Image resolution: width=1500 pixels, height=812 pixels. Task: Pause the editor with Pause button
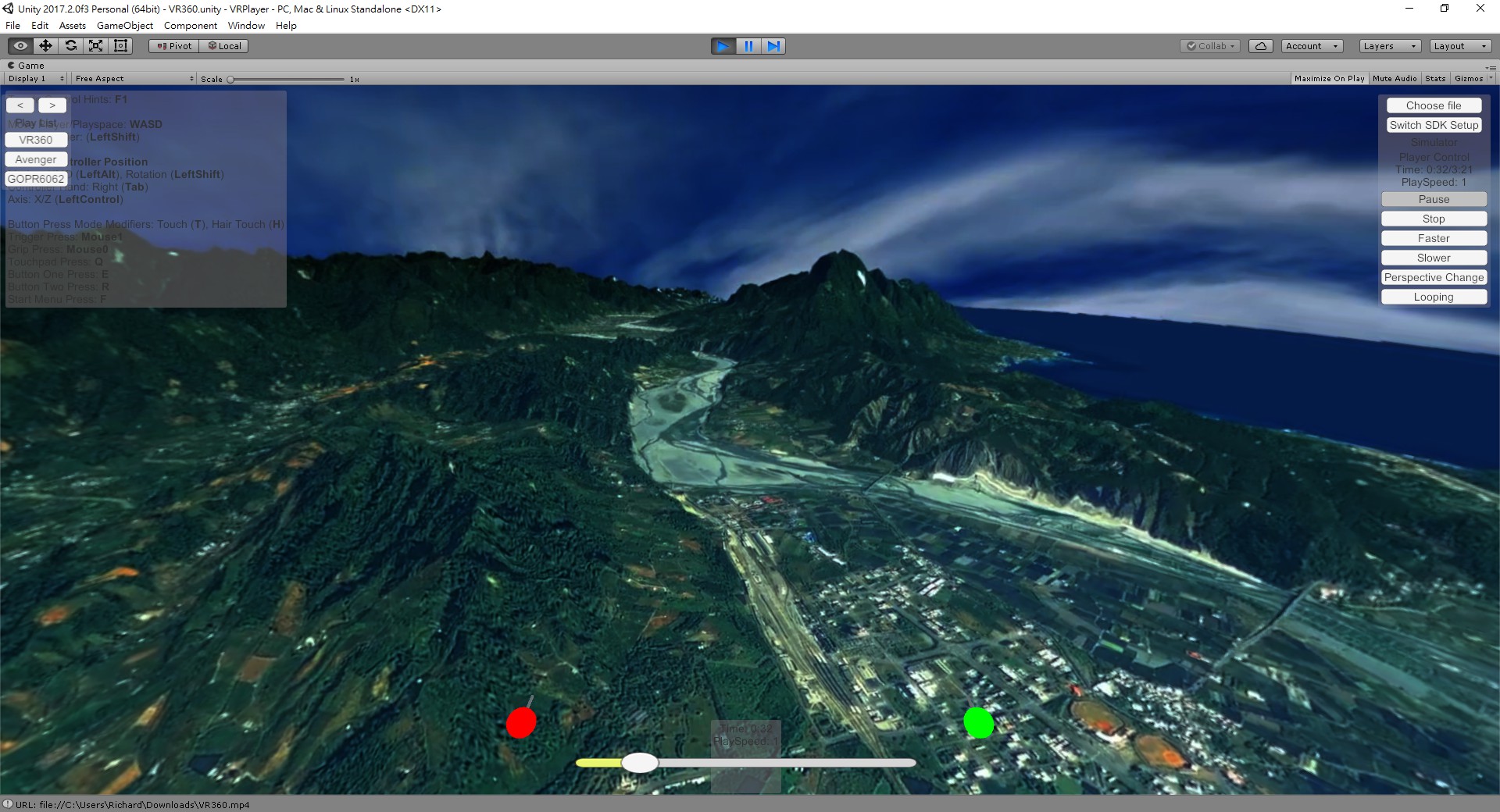pyautogui.click(x=748, y=46)
